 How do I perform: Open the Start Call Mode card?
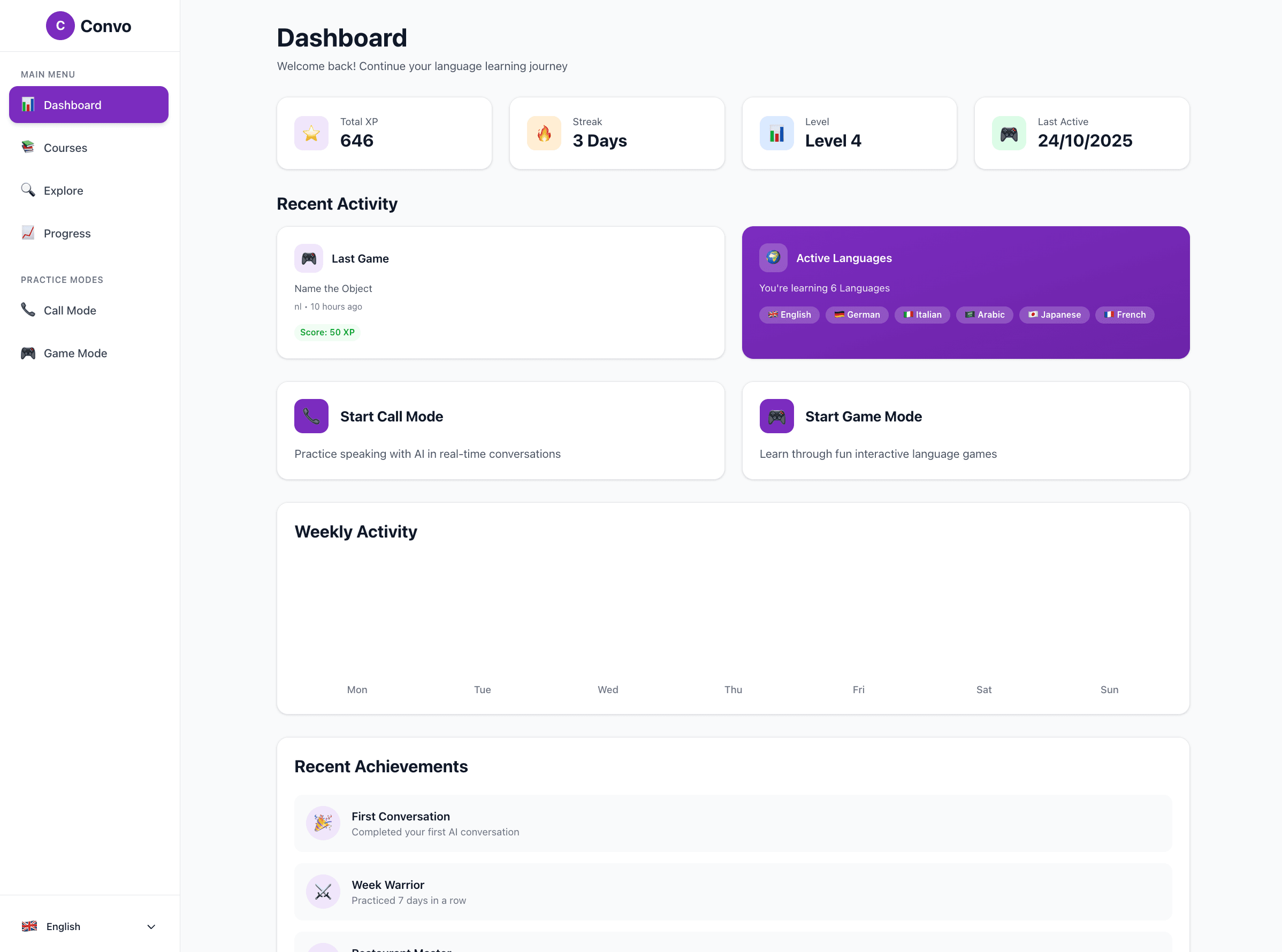pos(500,431)
